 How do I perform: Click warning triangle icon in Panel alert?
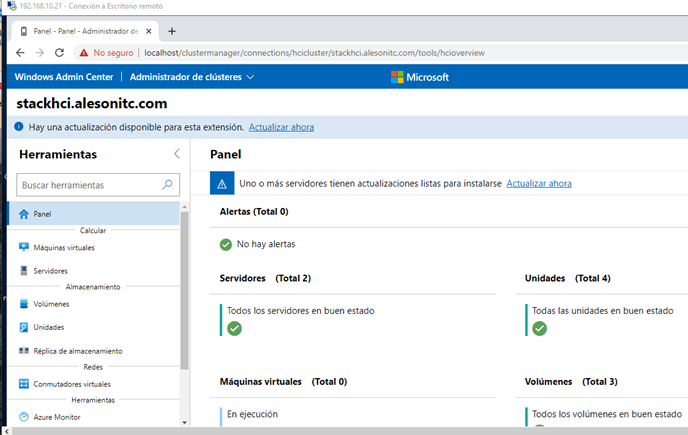(x=222, y=184)
